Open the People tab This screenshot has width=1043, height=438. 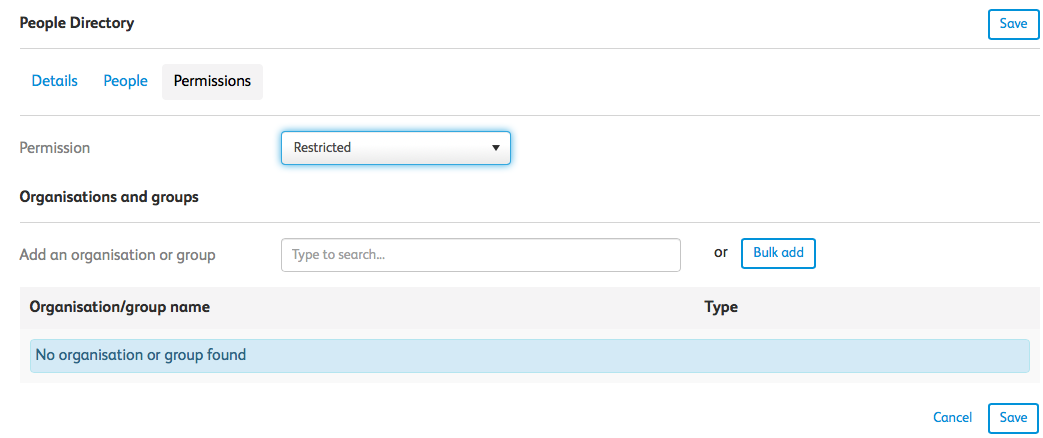click(125, 81)
